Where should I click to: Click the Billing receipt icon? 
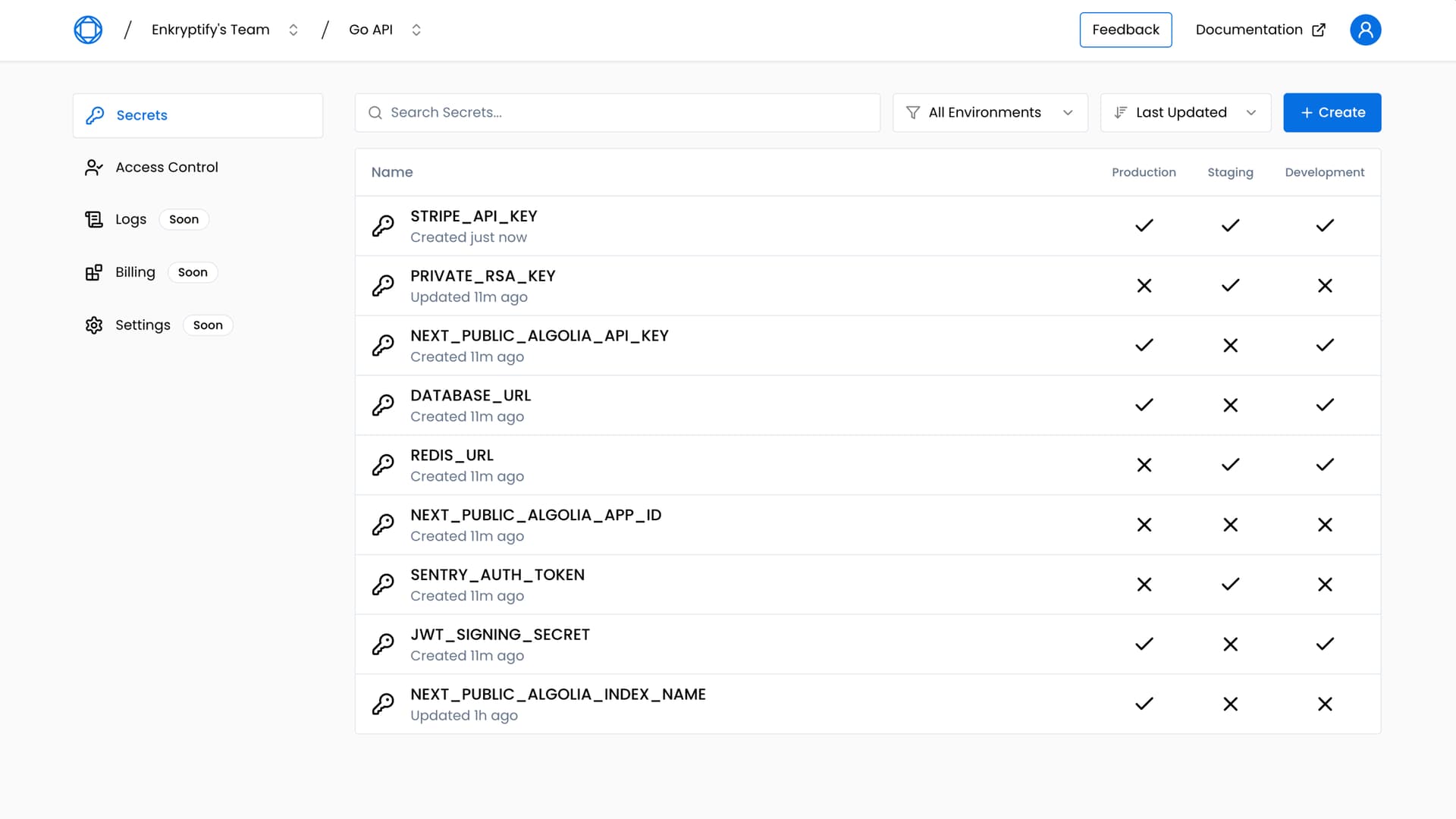pyautogui.click(x=93, y=272)
